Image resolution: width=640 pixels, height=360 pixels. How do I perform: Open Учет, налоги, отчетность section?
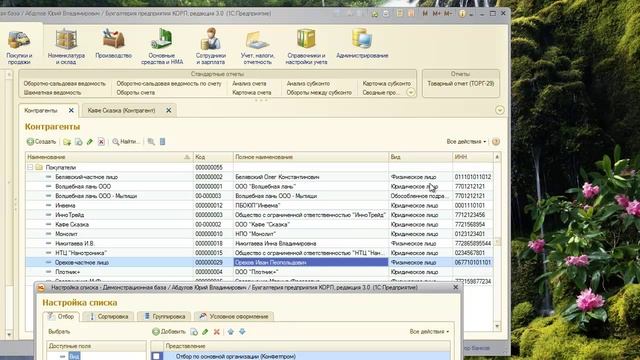point(257,47)
